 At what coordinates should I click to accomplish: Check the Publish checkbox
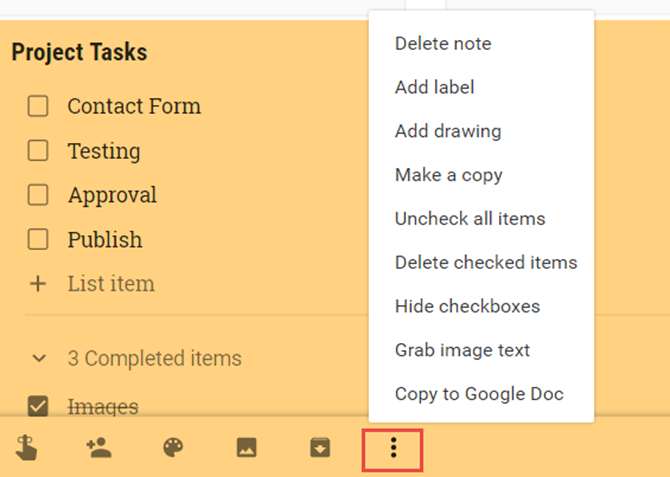(x=38, y=240)
